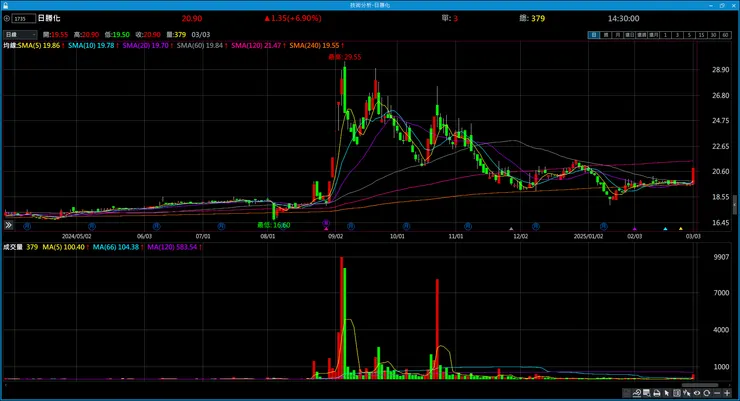
Task: Select the fourth timeframe button (還原日)
Action: click(630, 35)
